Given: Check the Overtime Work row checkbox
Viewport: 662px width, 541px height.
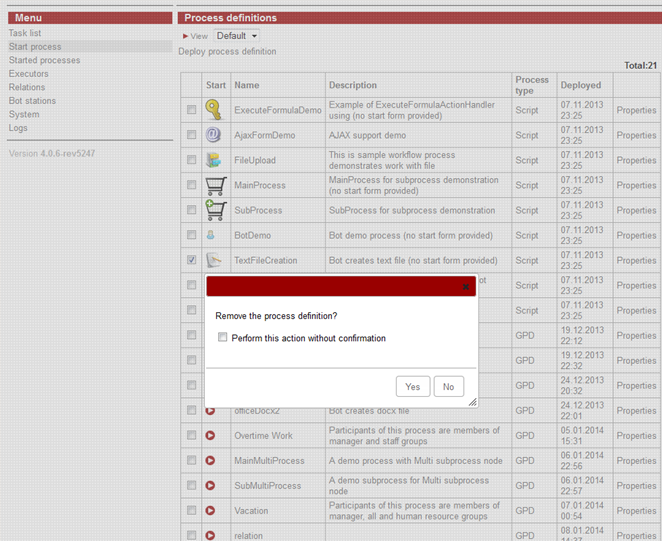Looking at the screenshot, I should coord(192,435).
